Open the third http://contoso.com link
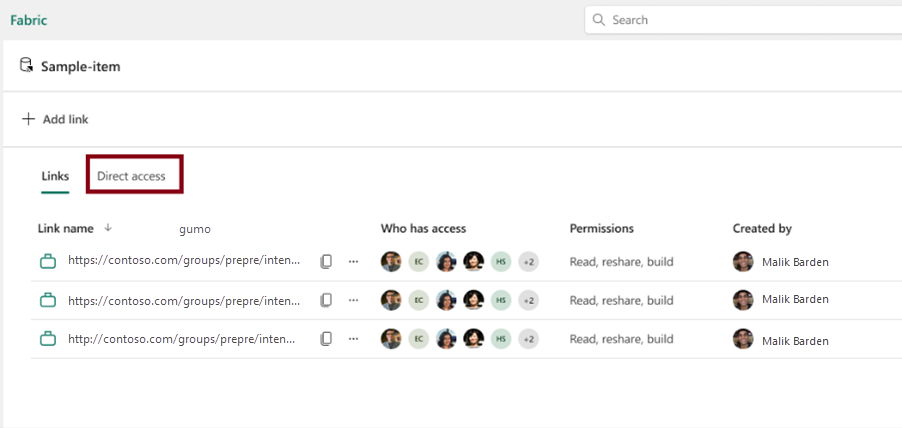The width and height of the screenshot is (902, 428). (x=184, y=339)
